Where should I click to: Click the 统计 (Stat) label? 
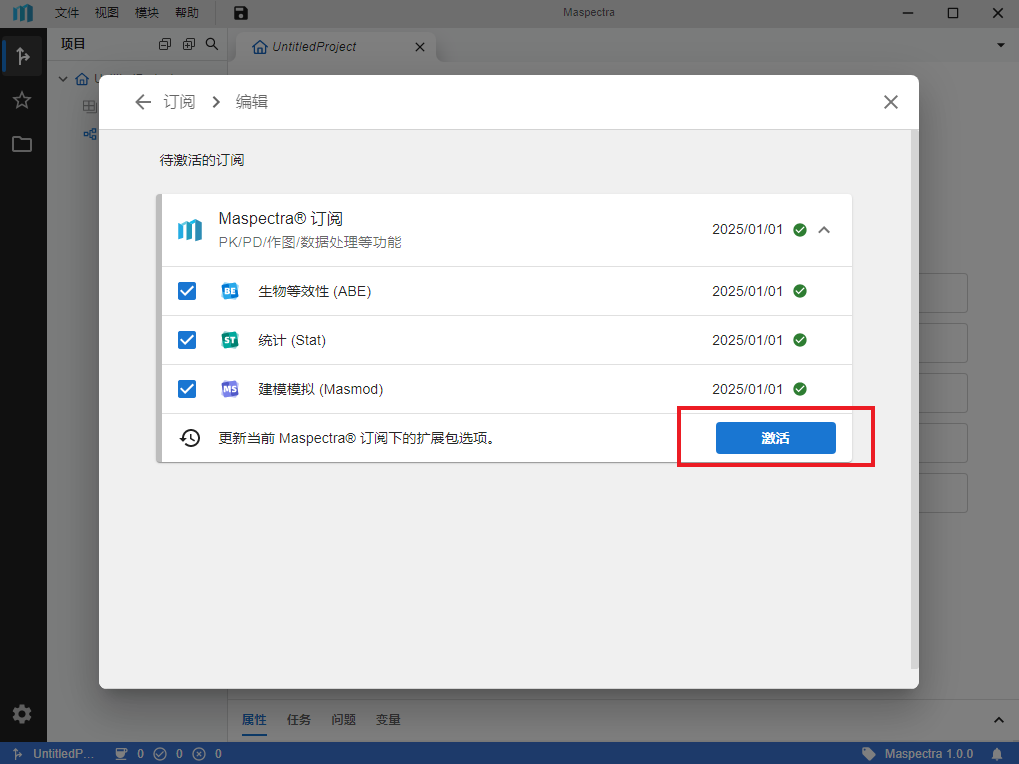[292, 340]
